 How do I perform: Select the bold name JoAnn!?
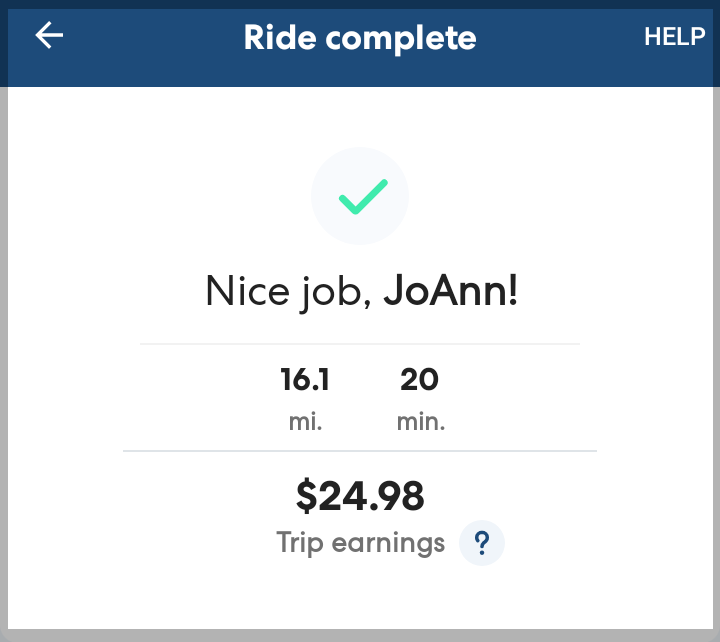tap(451, 291)
